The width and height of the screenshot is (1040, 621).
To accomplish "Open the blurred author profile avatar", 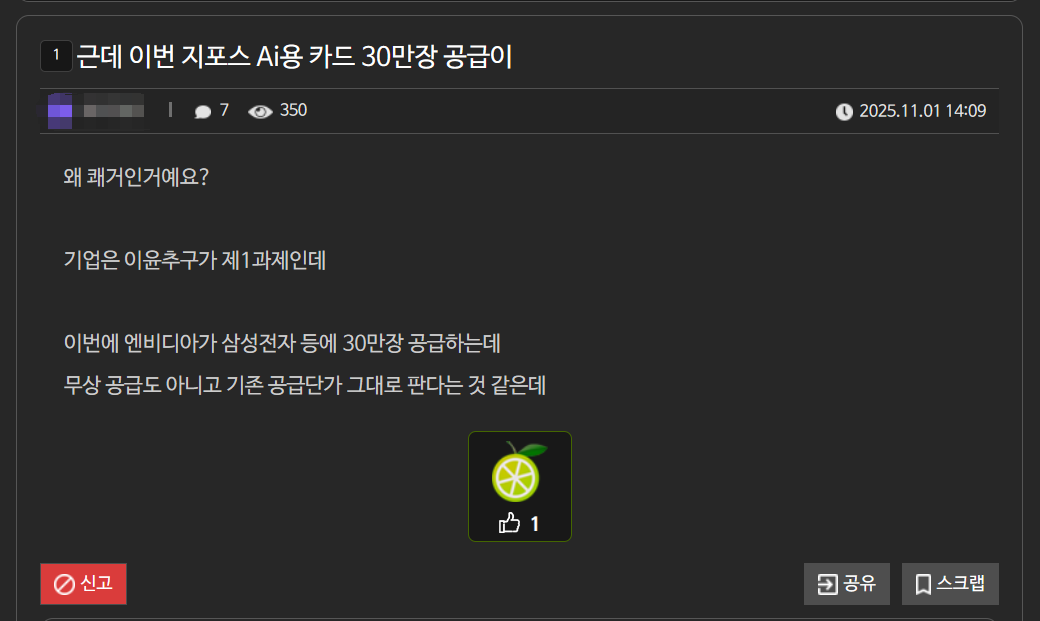I will click(x=60, y=111).
